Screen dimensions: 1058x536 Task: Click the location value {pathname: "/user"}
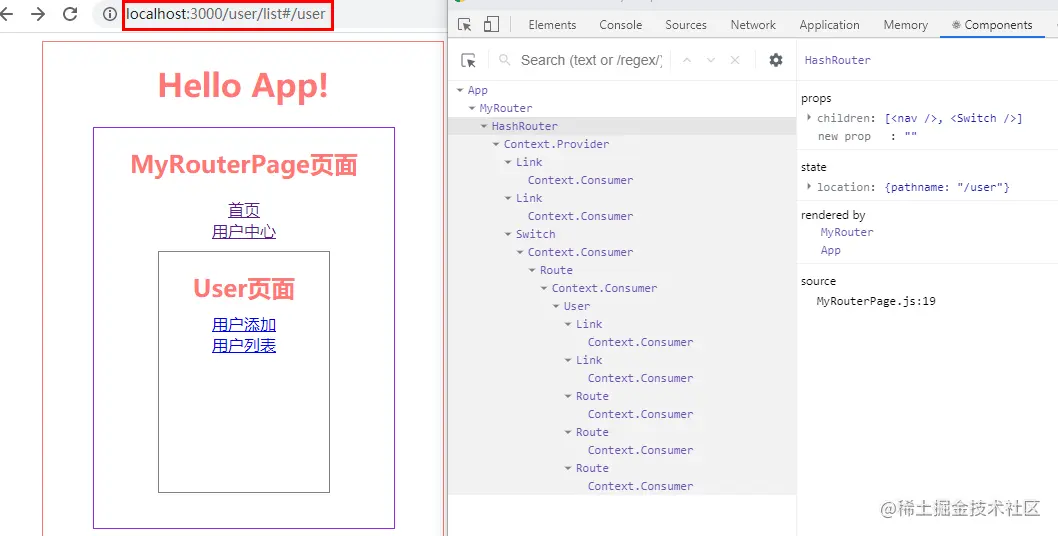947,187
